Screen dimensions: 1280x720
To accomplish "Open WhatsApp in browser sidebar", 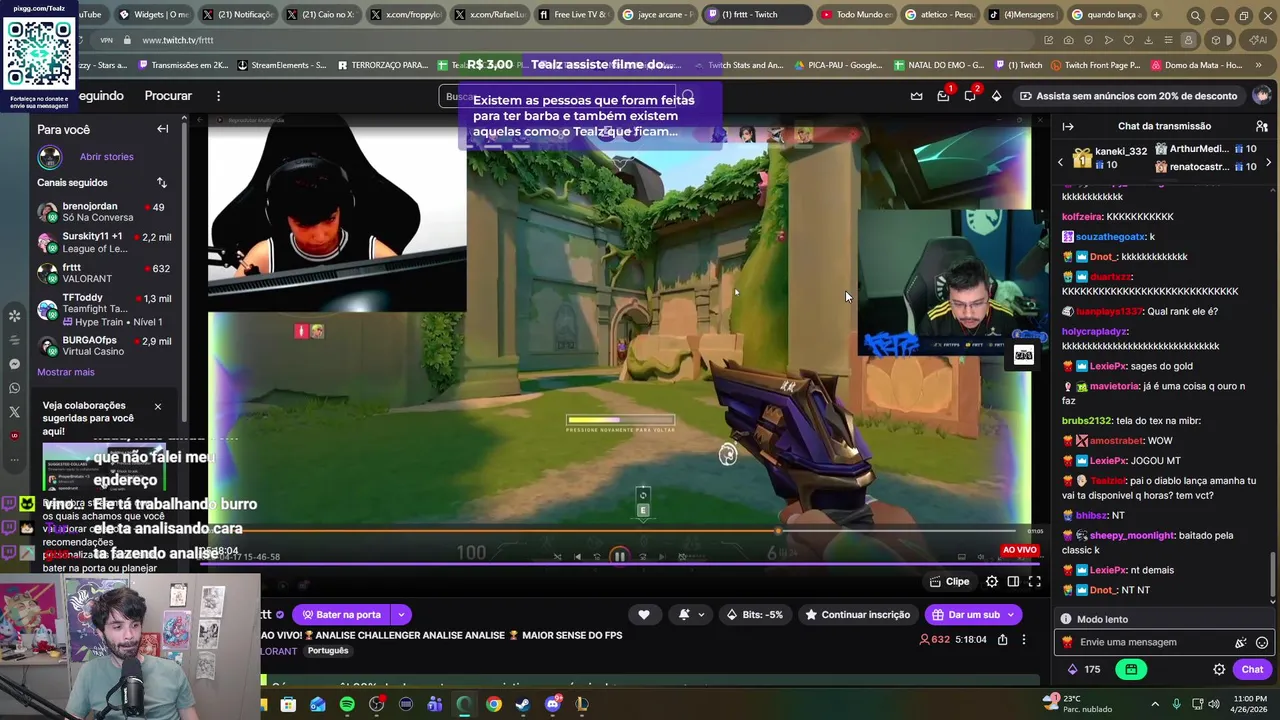I will (x=14, y=388).
